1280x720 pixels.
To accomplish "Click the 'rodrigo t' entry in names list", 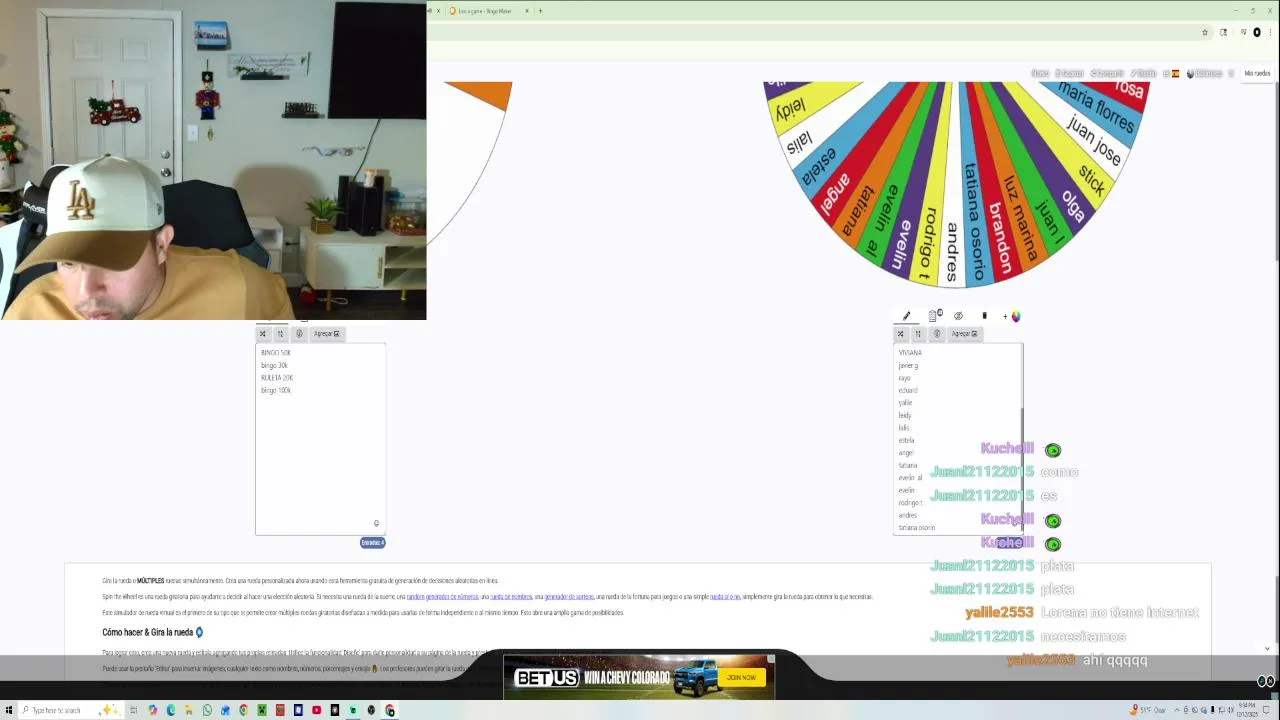I will click(x=910, y=503).
